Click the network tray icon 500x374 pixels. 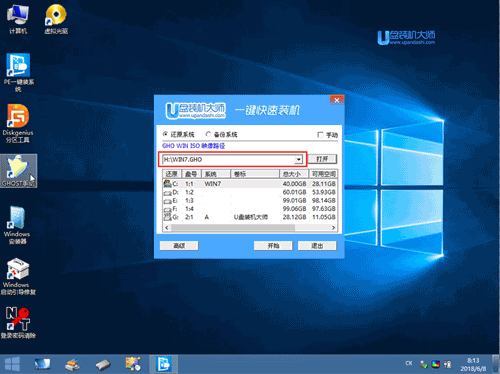pos(448,364)
